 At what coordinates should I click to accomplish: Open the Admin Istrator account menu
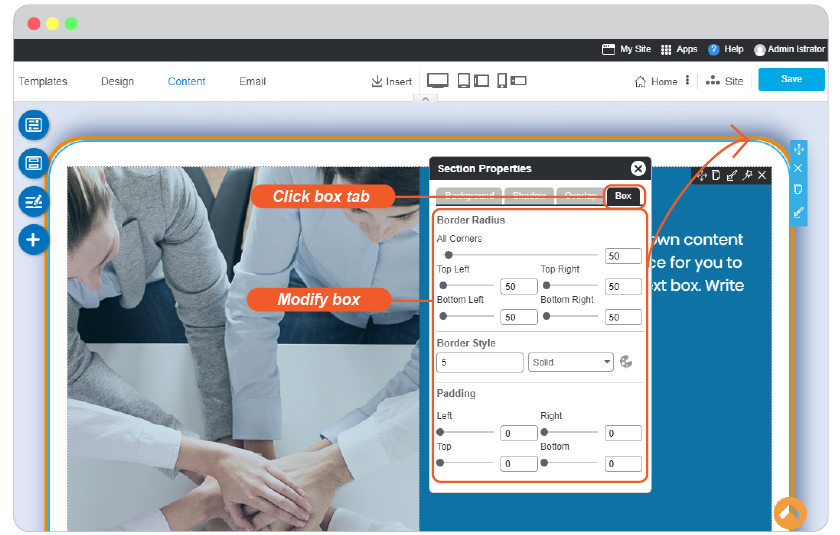[x=790, y=49]
